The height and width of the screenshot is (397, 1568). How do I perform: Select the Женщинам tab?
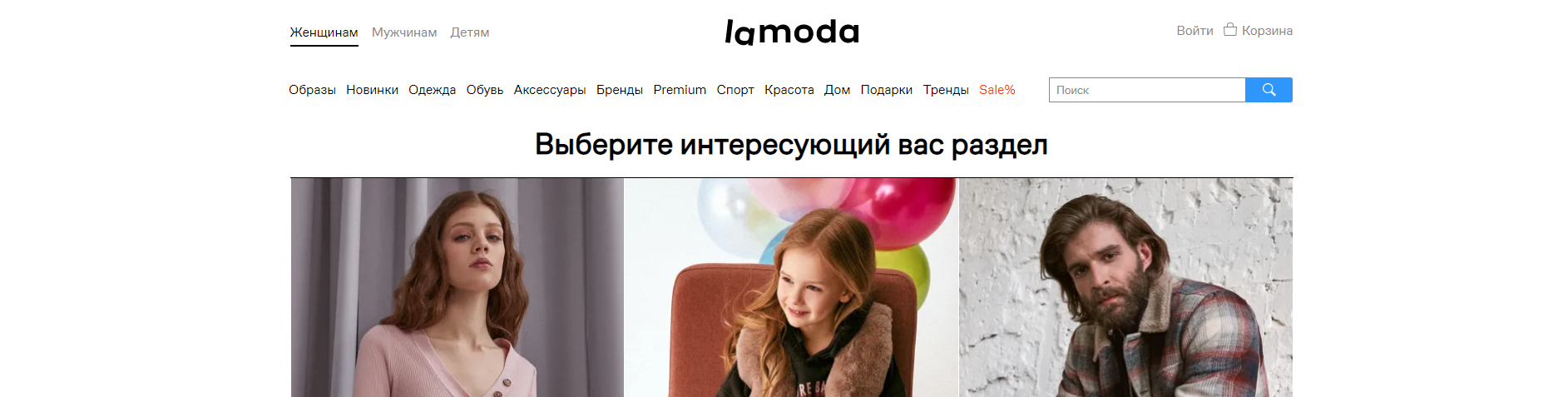(x=324, y=32)
